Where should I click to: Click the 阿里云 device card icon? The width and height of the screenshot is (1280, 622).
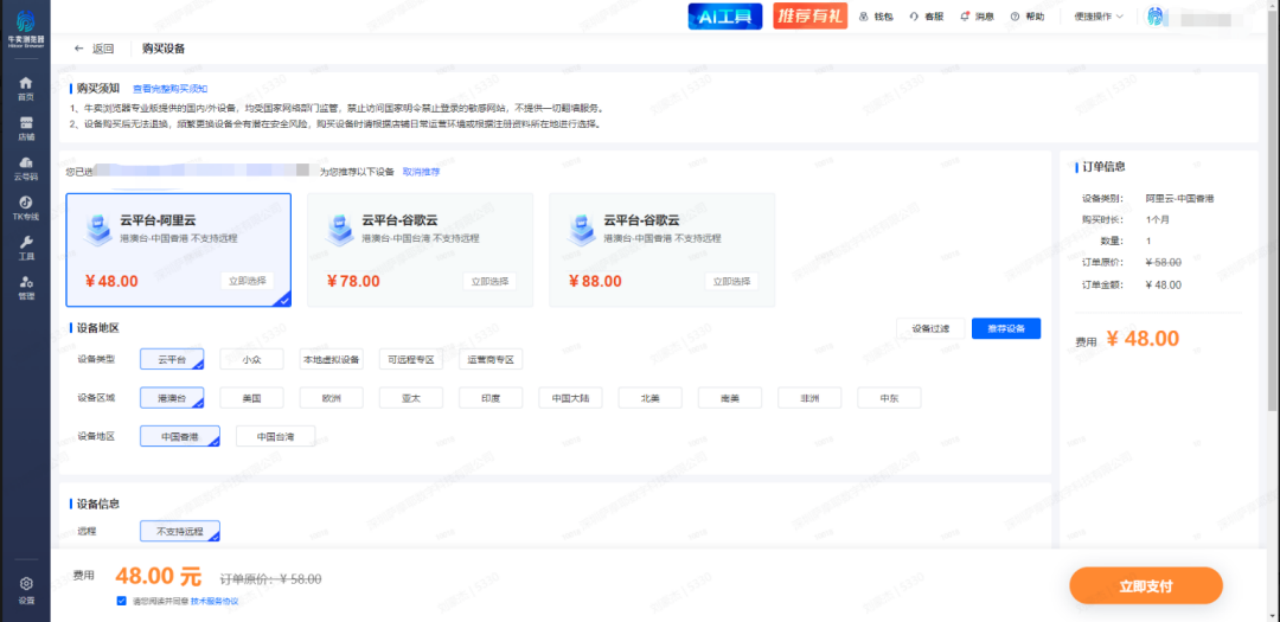(97, 229)
